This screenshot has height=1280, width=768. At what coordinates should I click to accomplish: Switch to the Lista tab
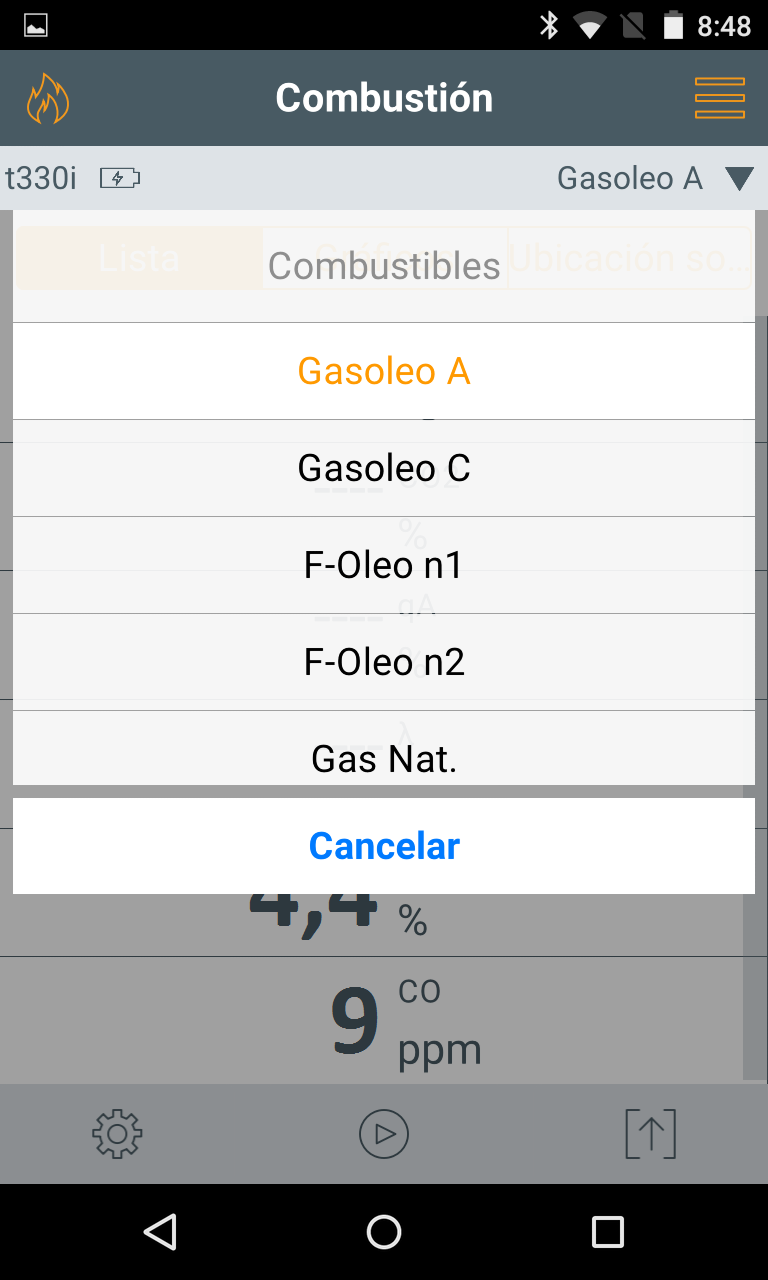(139, 258)
